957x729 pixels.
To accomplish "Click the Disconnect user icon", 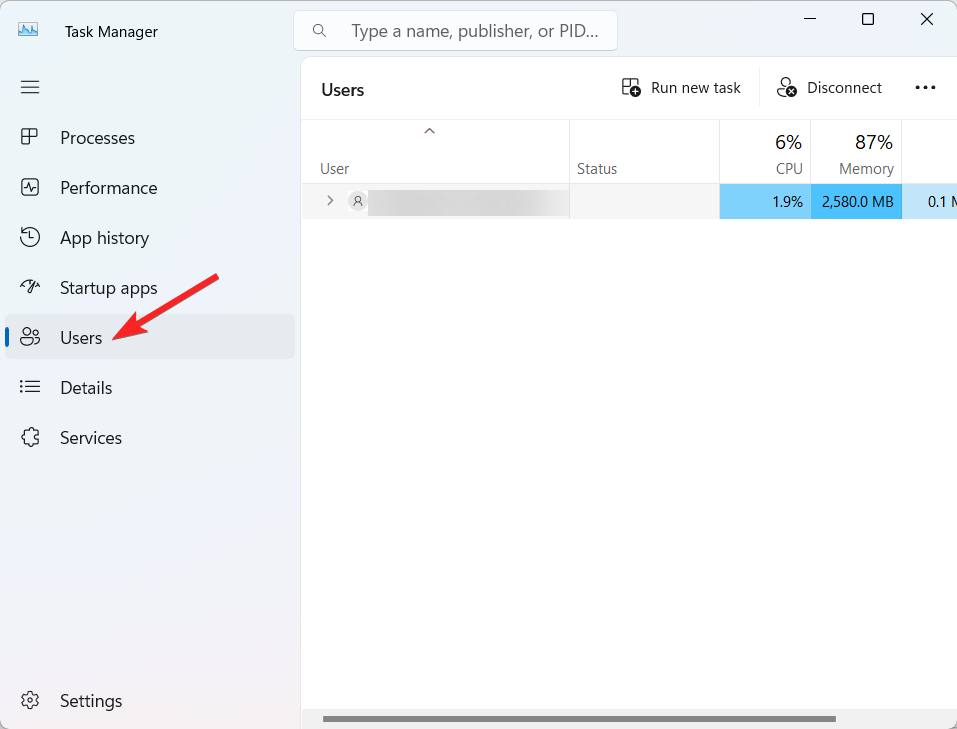I will click(x=786, y=87).
